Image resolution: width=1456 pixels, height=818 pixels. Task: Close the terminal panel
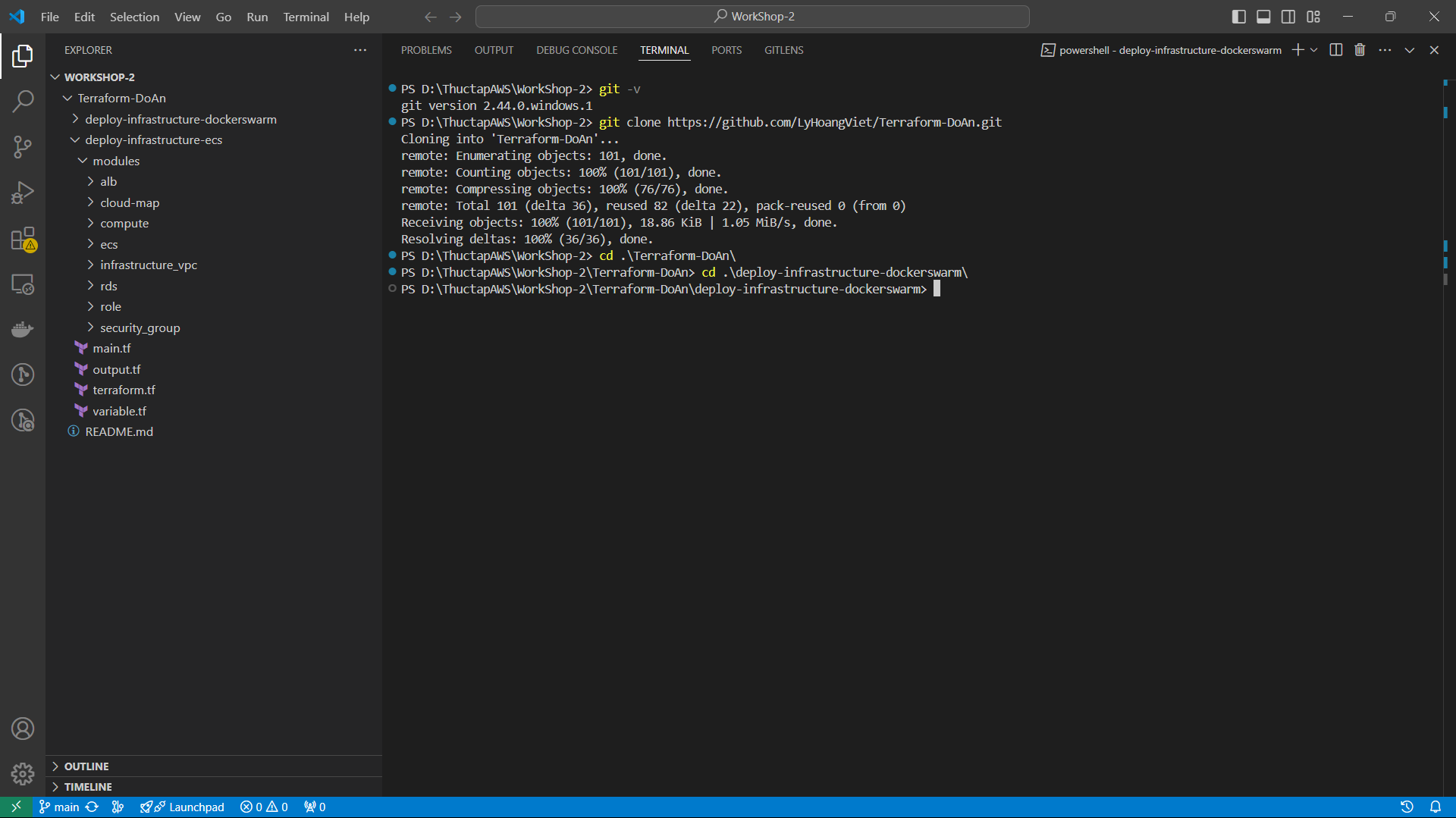pyautogui.click(x=1434, y=50)
